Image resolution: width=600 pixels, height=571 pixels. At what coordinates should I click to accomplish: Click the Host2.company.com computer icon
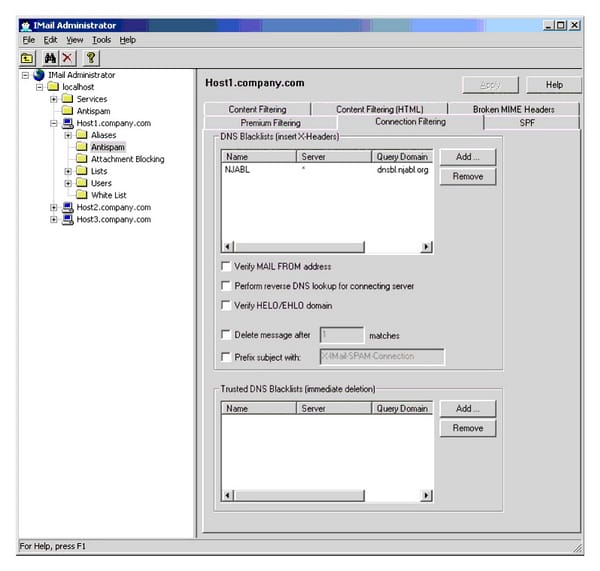pyautogui.click(x=68, y=207)
